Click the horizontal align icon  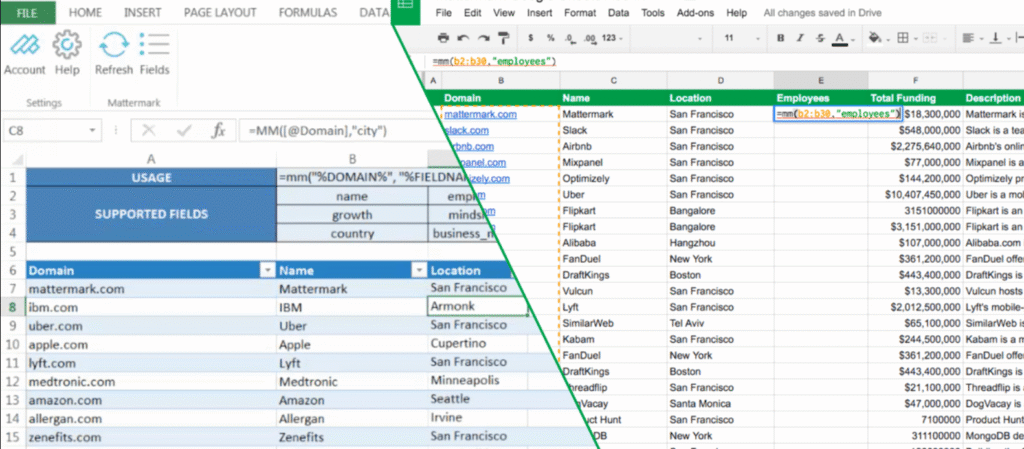(x=968, y=39)
